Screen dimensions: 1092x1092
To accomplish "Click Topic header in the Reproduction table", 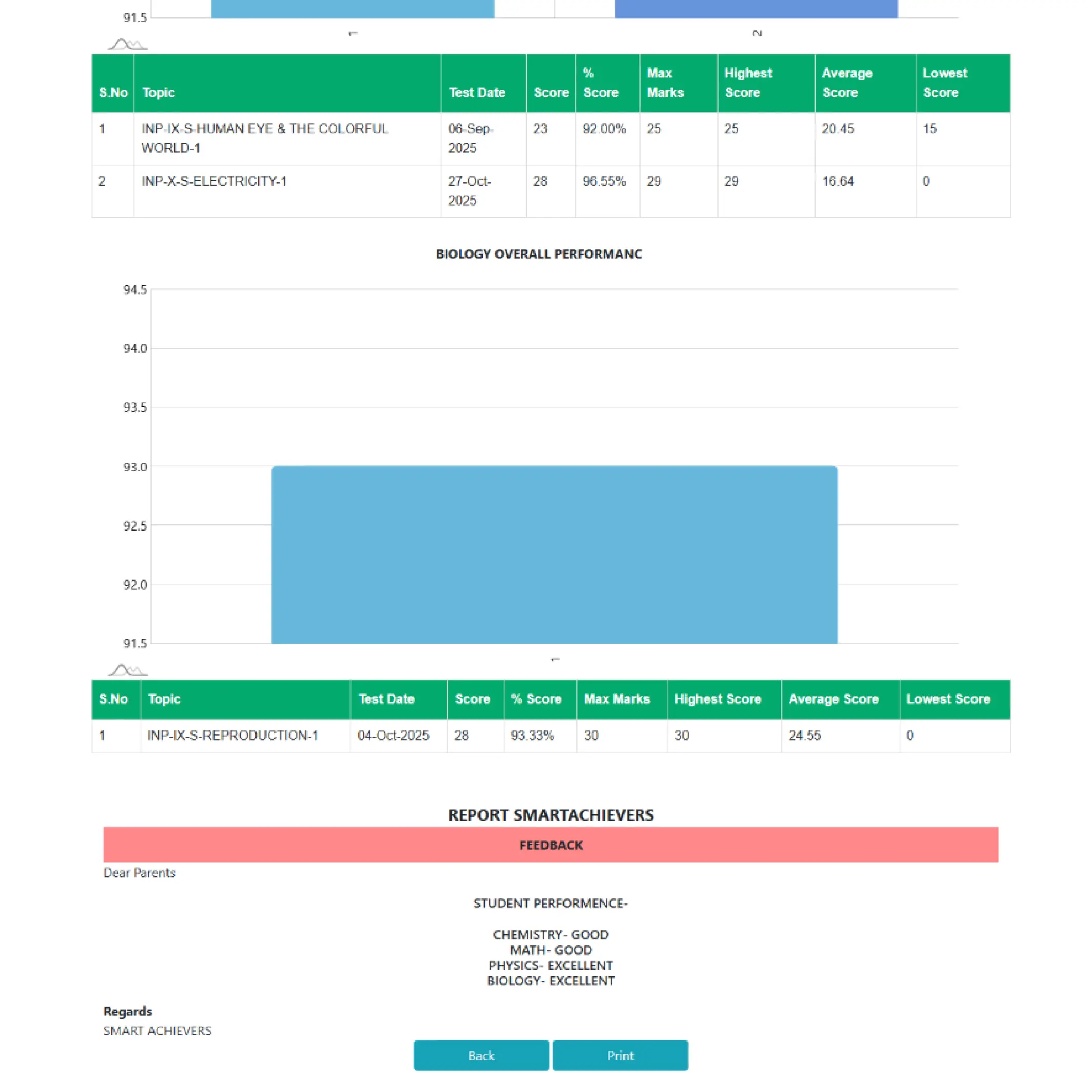I will pos(164,699).
